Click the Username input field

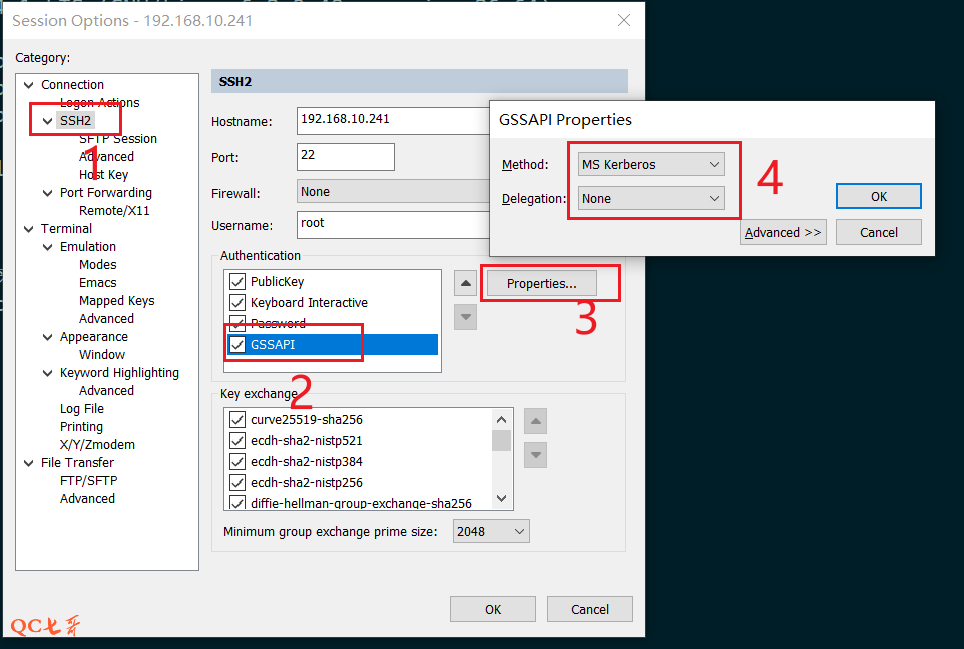tap(390, 224)
